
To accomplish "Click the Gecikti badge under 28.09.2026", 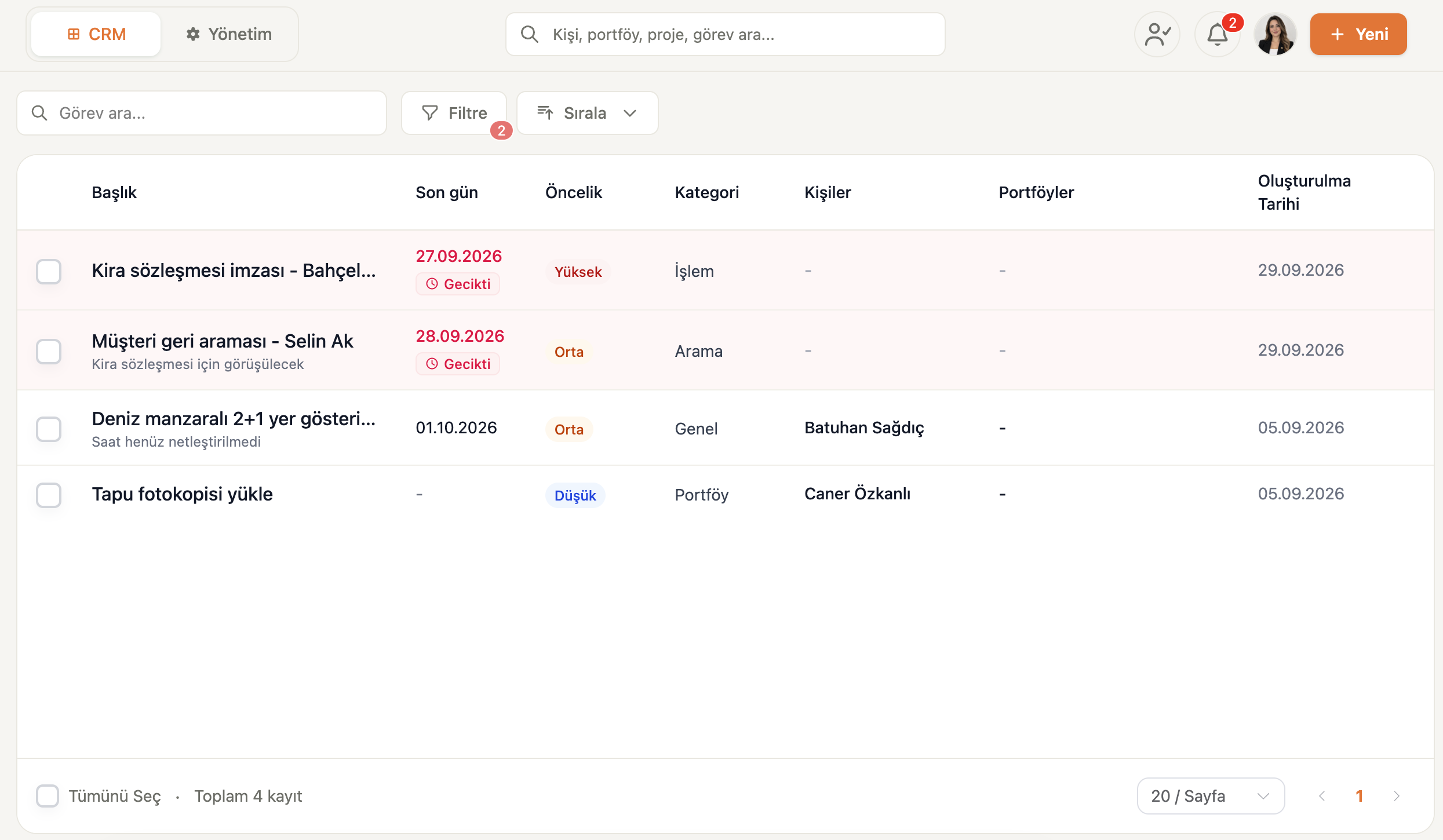I will [x=458, y=364].
